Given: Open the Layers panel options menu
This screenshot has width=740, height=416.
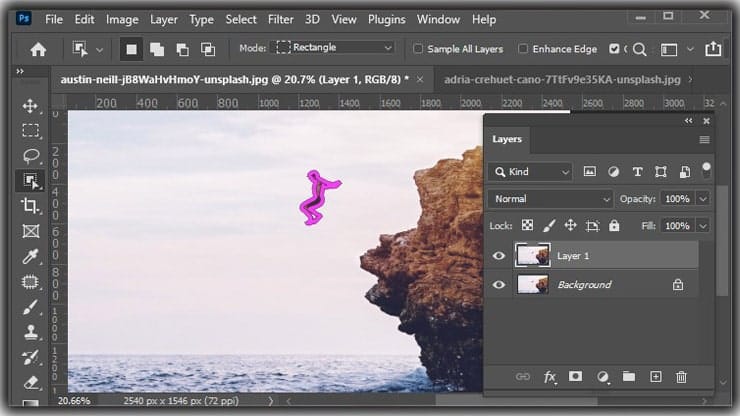Looking at the screenshot, I should pyautogui.click(x=704, y=140).
